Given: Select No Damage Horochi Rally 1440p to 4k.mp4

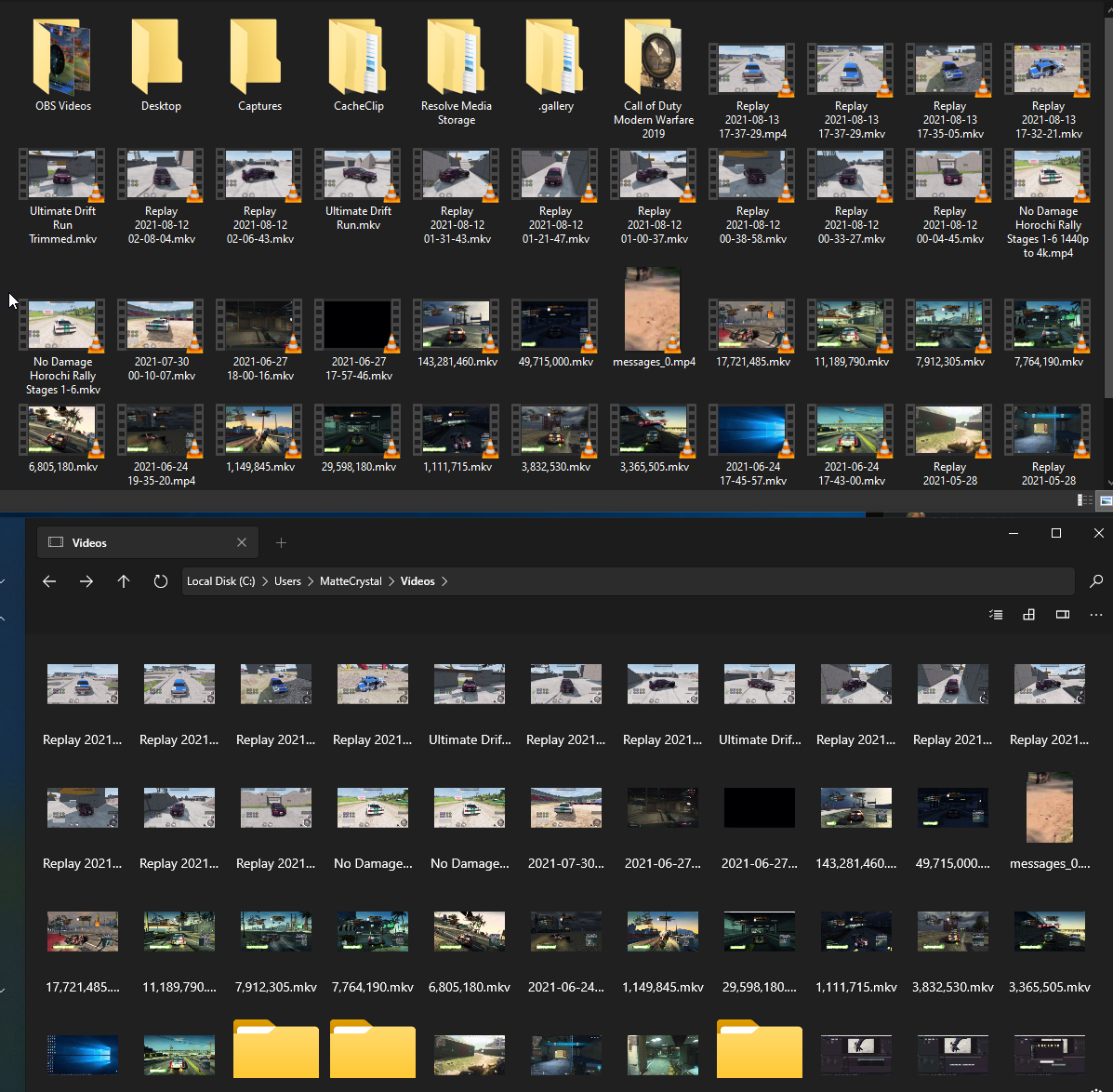Looking at the screenshot, I should tap(1048, 204).
